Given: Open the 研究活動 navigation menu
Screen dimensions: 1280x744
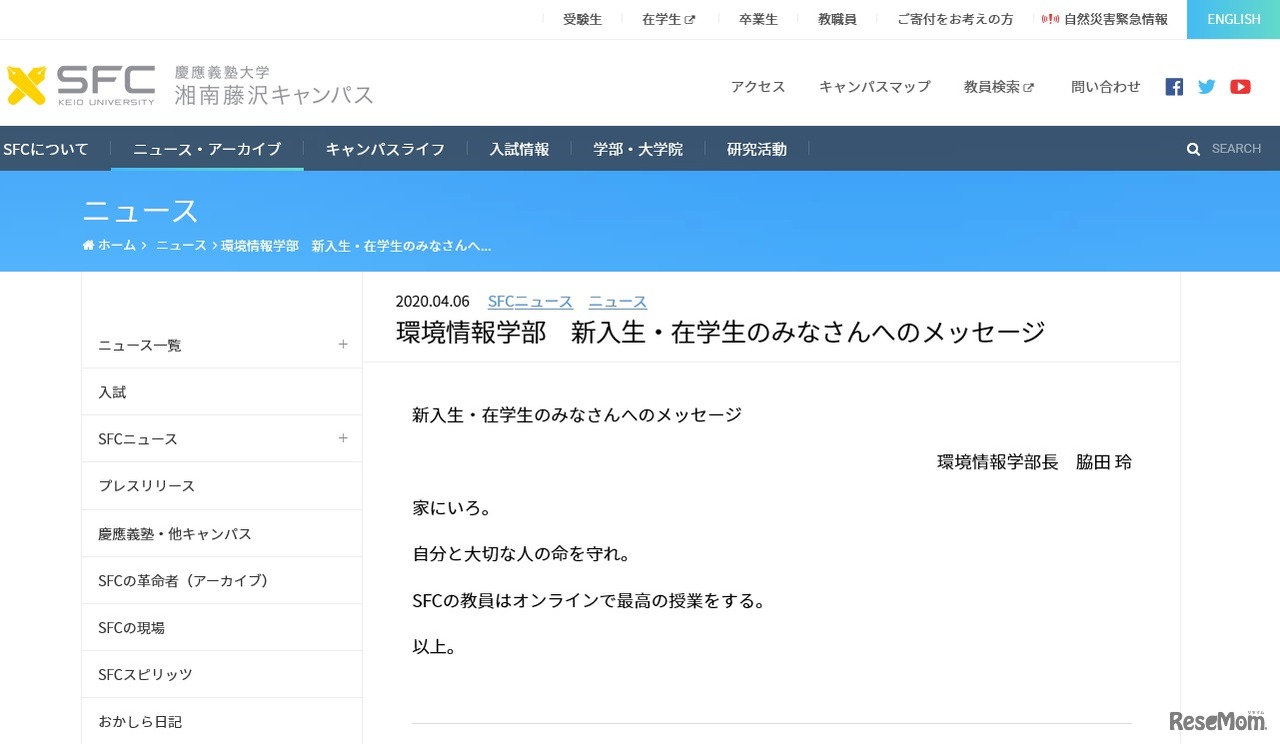Looking at the screenshot, I should click(x=757, y=148).
